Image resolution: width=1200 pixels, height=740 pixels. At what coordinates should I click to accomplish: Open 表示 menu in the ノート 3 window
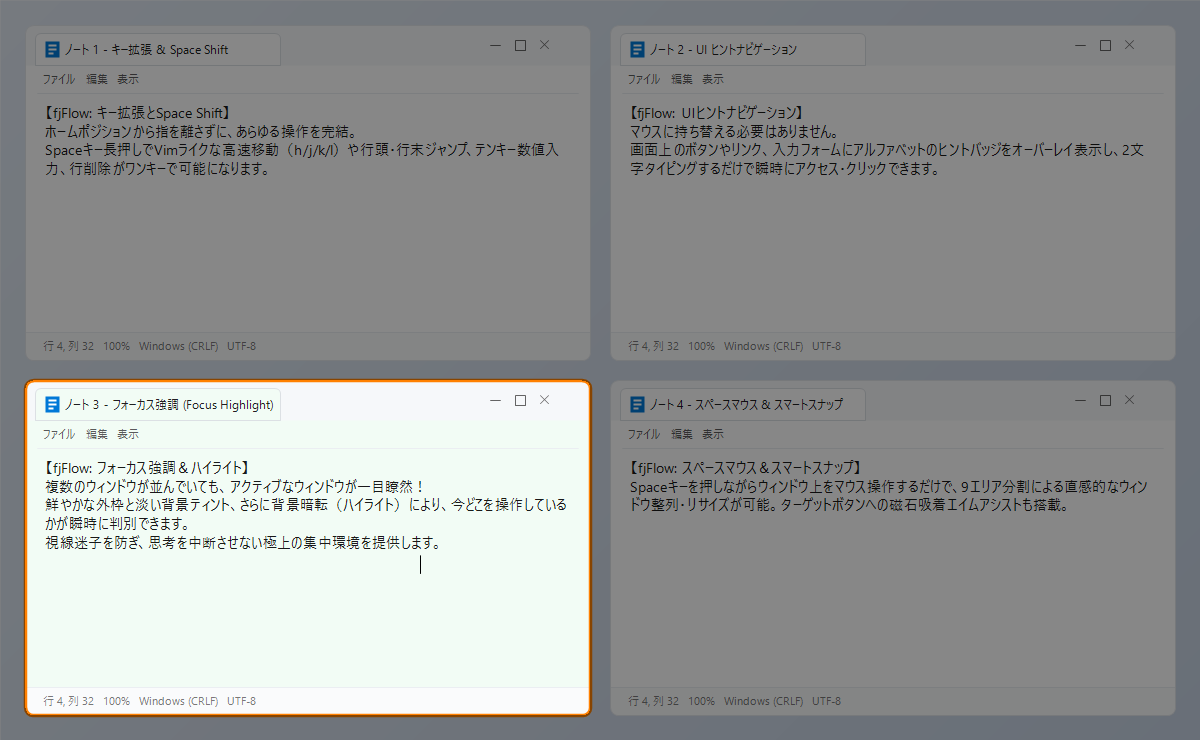click(128, 434)
